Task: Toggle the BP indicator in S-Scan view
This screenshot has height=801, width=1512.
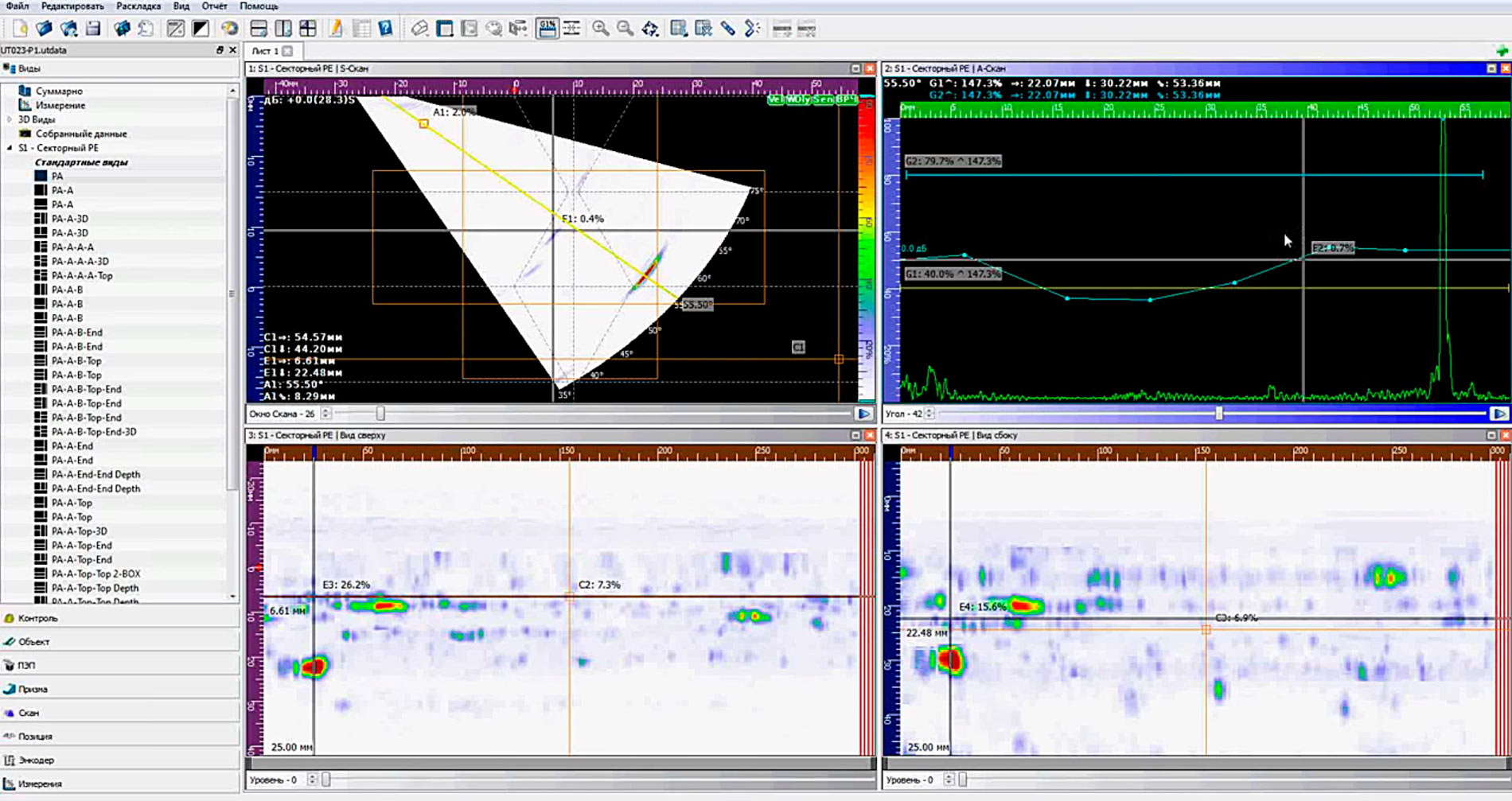Action: [x=845, y=99]
